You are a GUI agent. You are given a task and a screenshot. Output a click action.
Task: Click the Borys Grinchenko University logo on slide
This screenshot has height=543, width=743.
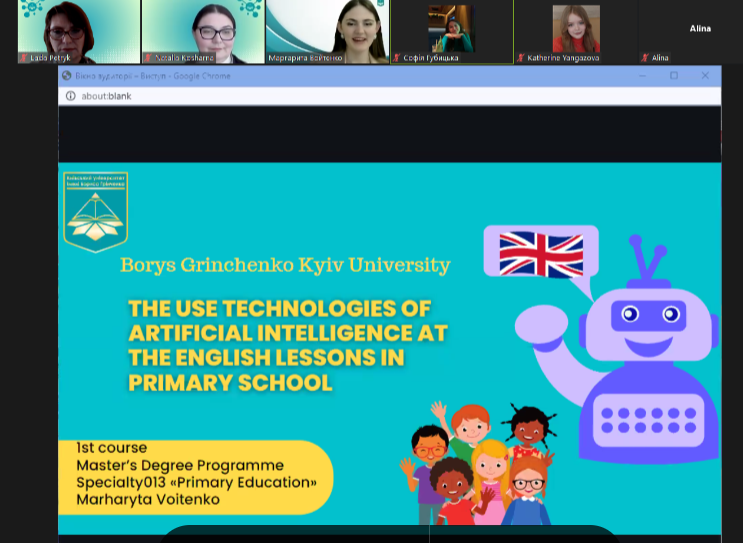coord(96,211)
